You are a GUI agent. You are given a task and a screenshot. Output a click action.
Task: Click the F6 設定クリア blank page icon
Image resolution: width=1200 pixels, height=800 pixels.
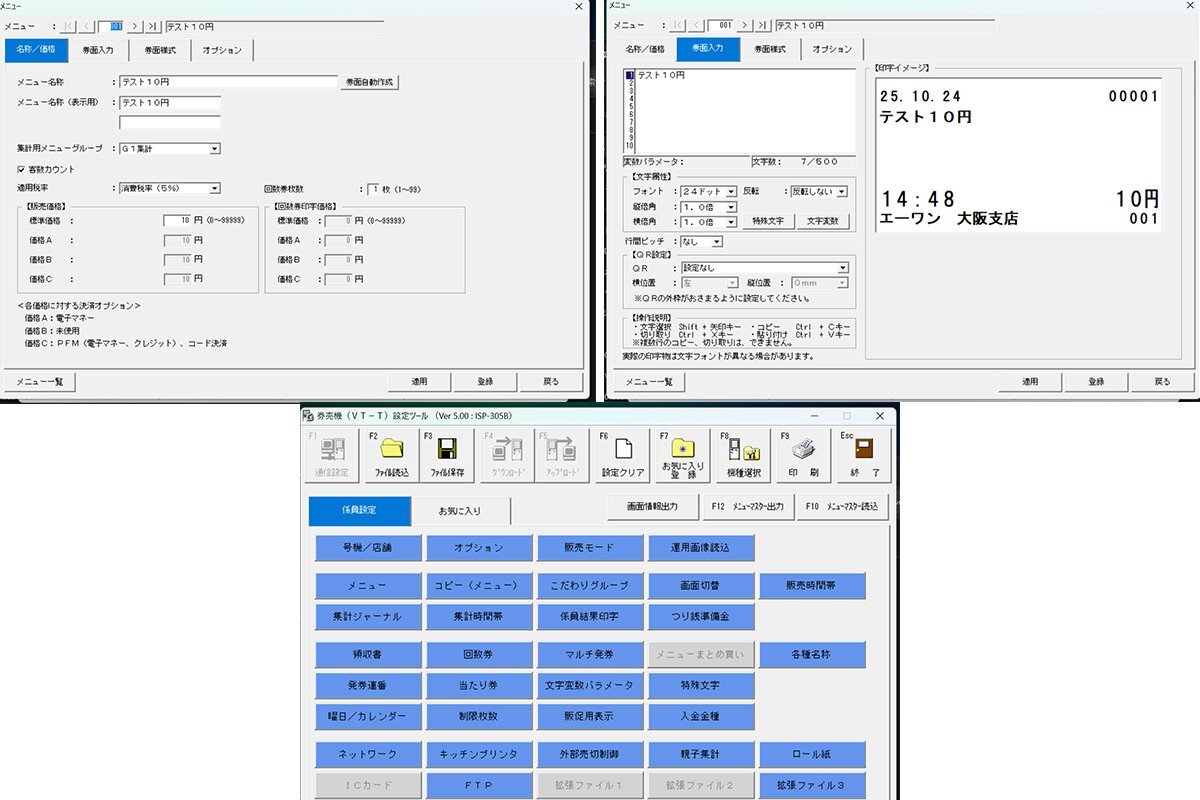(623, 448)
